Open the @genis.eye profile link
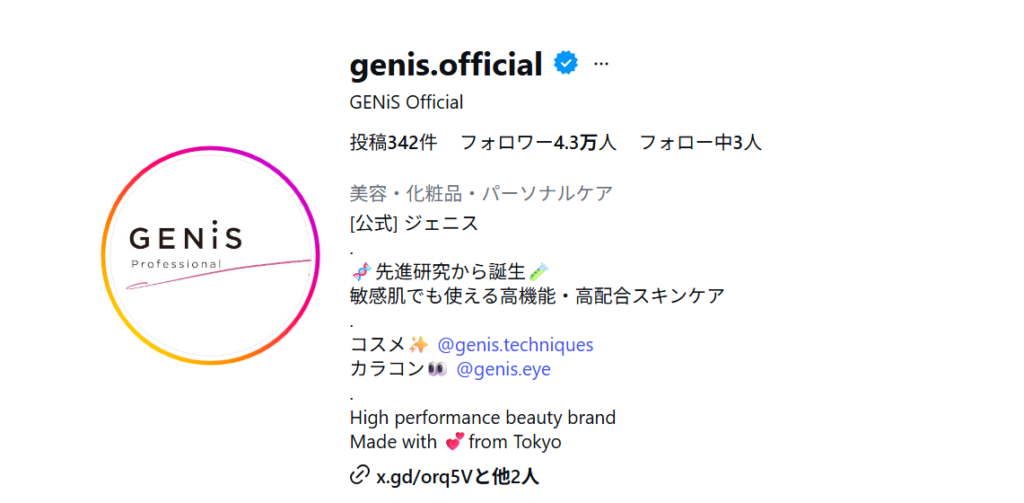 click(503, 369)
